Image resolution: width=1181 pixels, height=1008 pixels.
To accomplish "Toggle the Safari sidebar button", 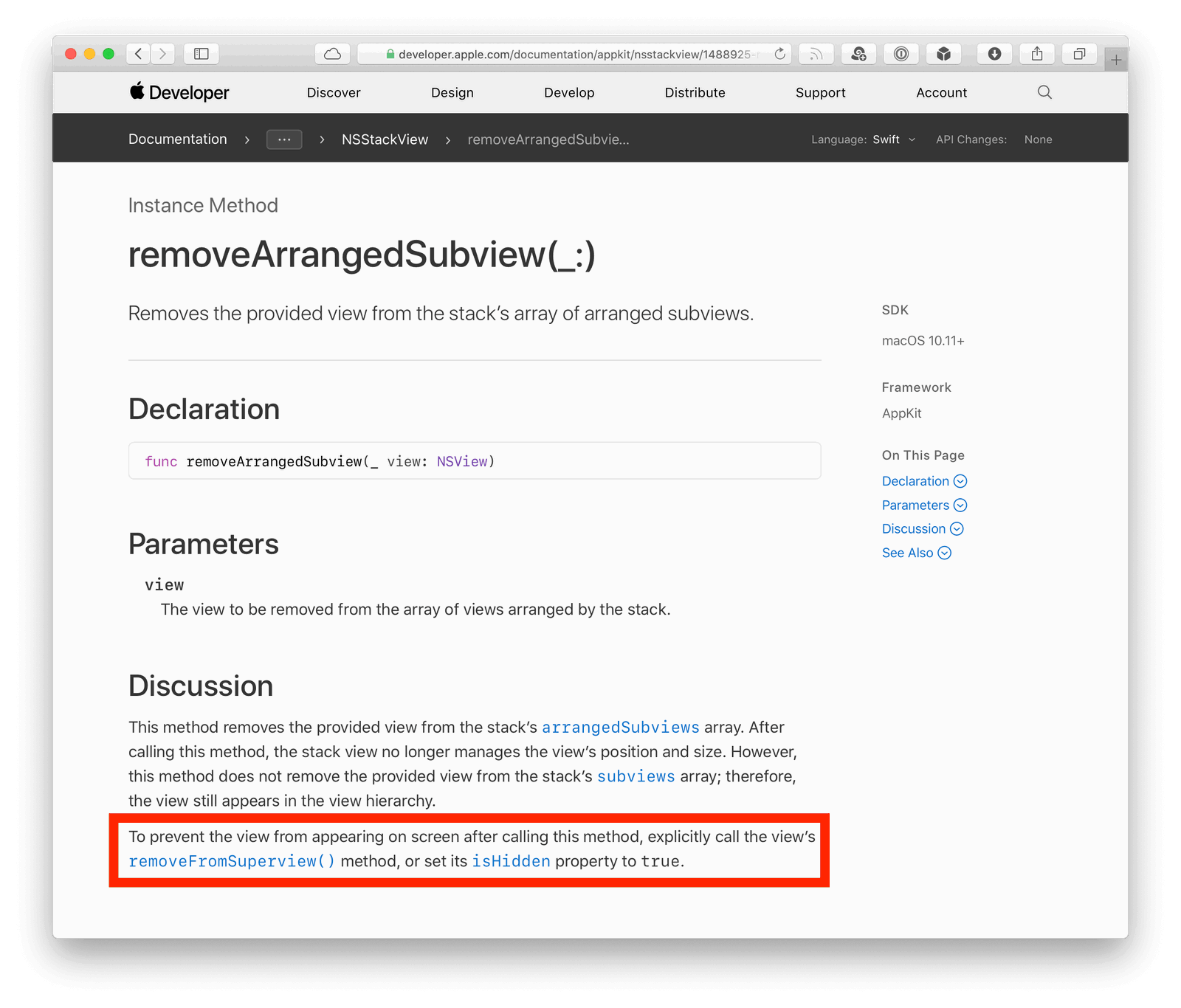I will [x=201, y=54].
